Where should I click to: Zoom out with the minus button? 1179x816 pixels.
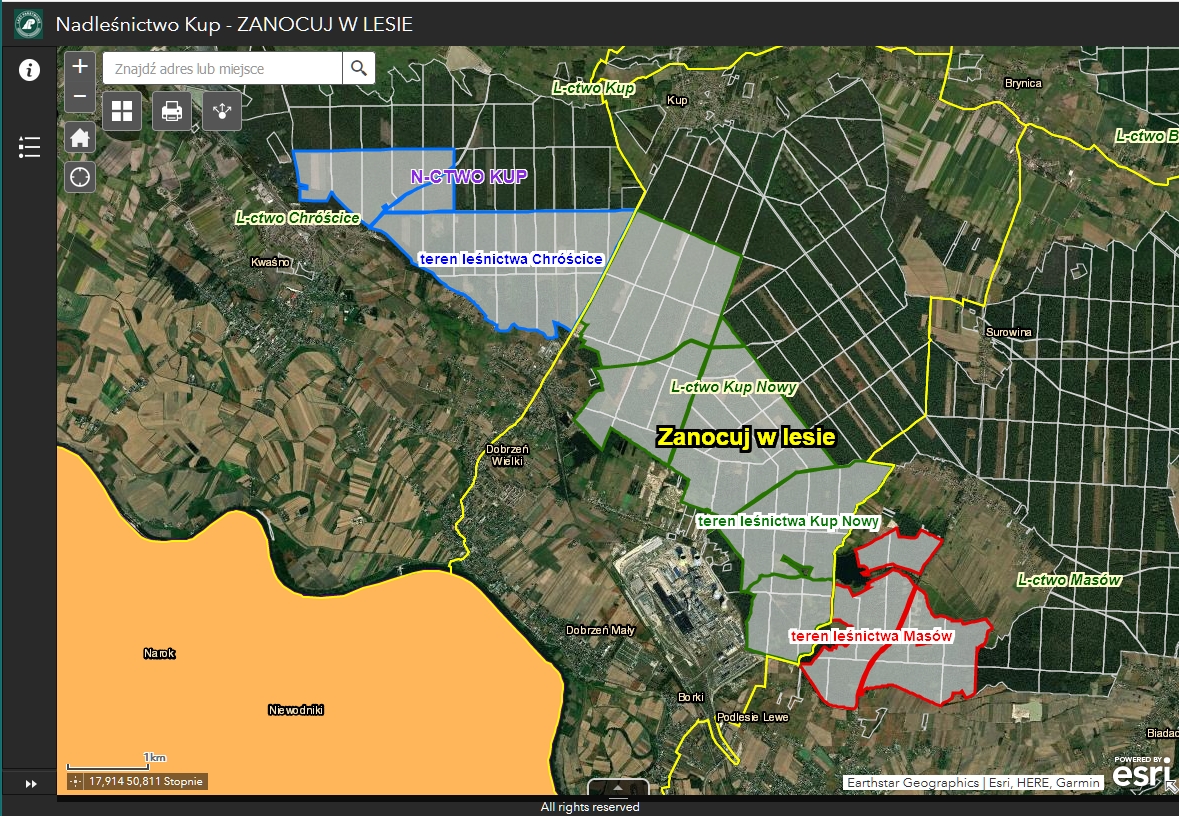80,98
